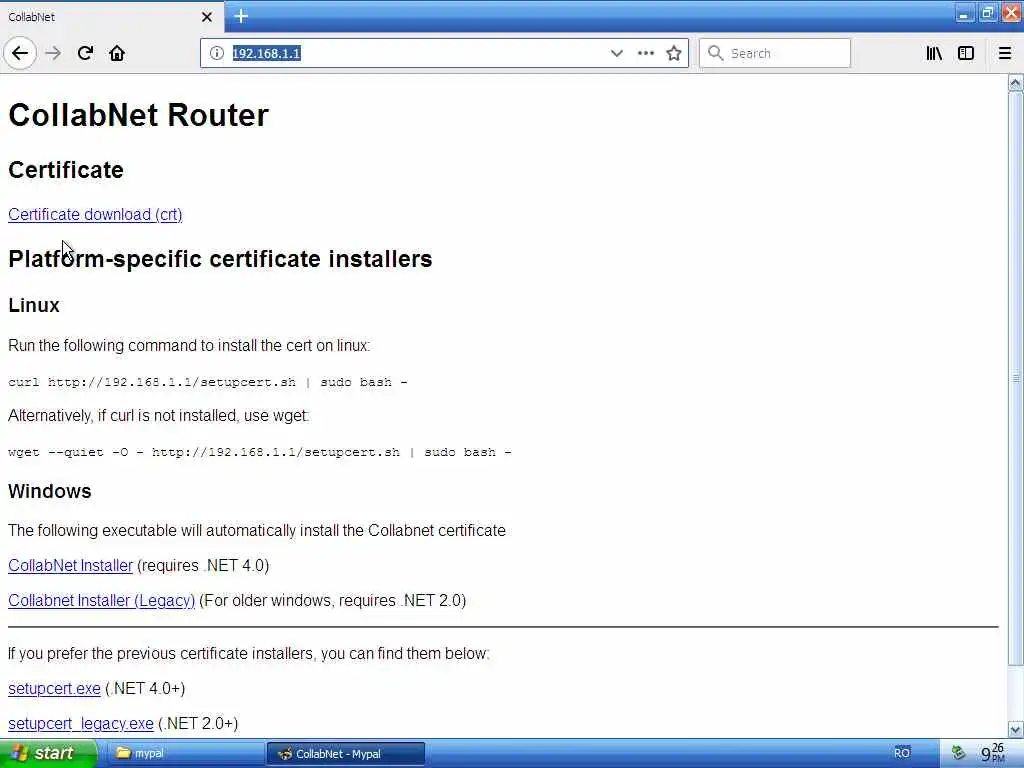
Task: Select the CollabNet browser tab
Action: click(x=111, y=17)
